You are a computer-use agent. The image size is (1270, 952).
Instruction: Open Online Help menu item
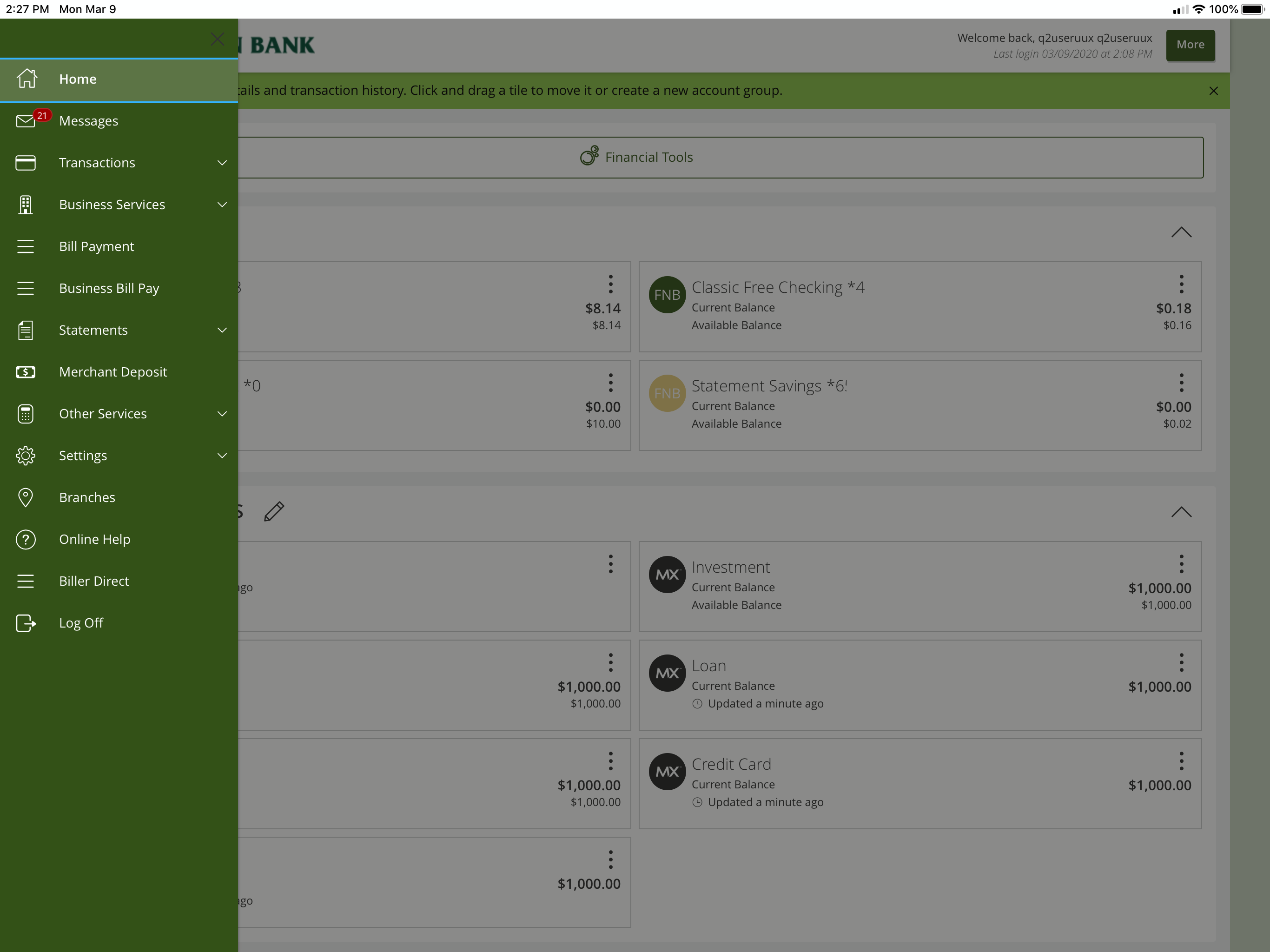pos(119,540)
